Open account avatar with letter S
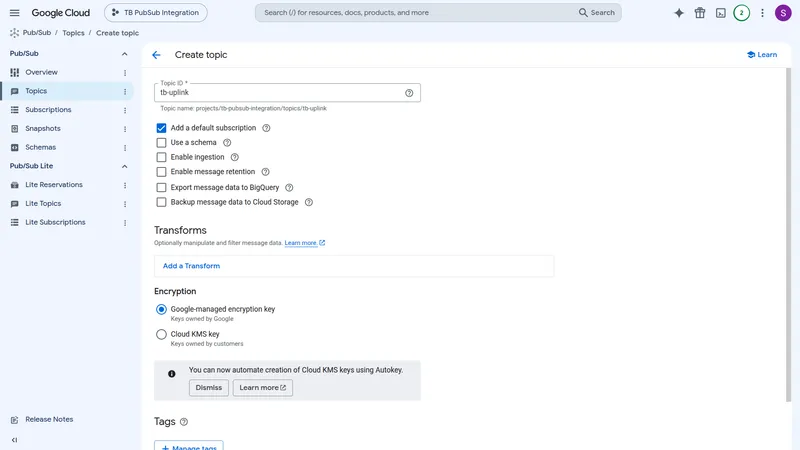The image size is (800, 450). (x=783, y=13)
